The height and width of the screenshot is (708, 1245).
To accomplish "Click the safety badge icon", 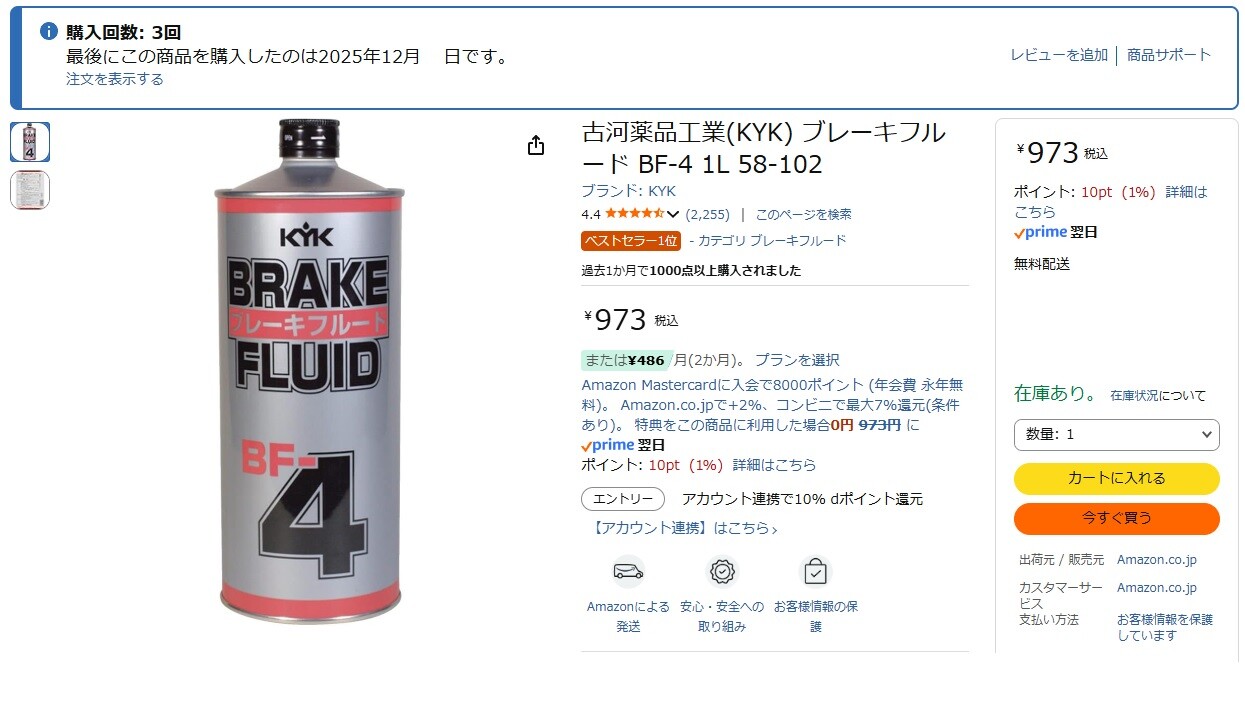I will [722, 572].
